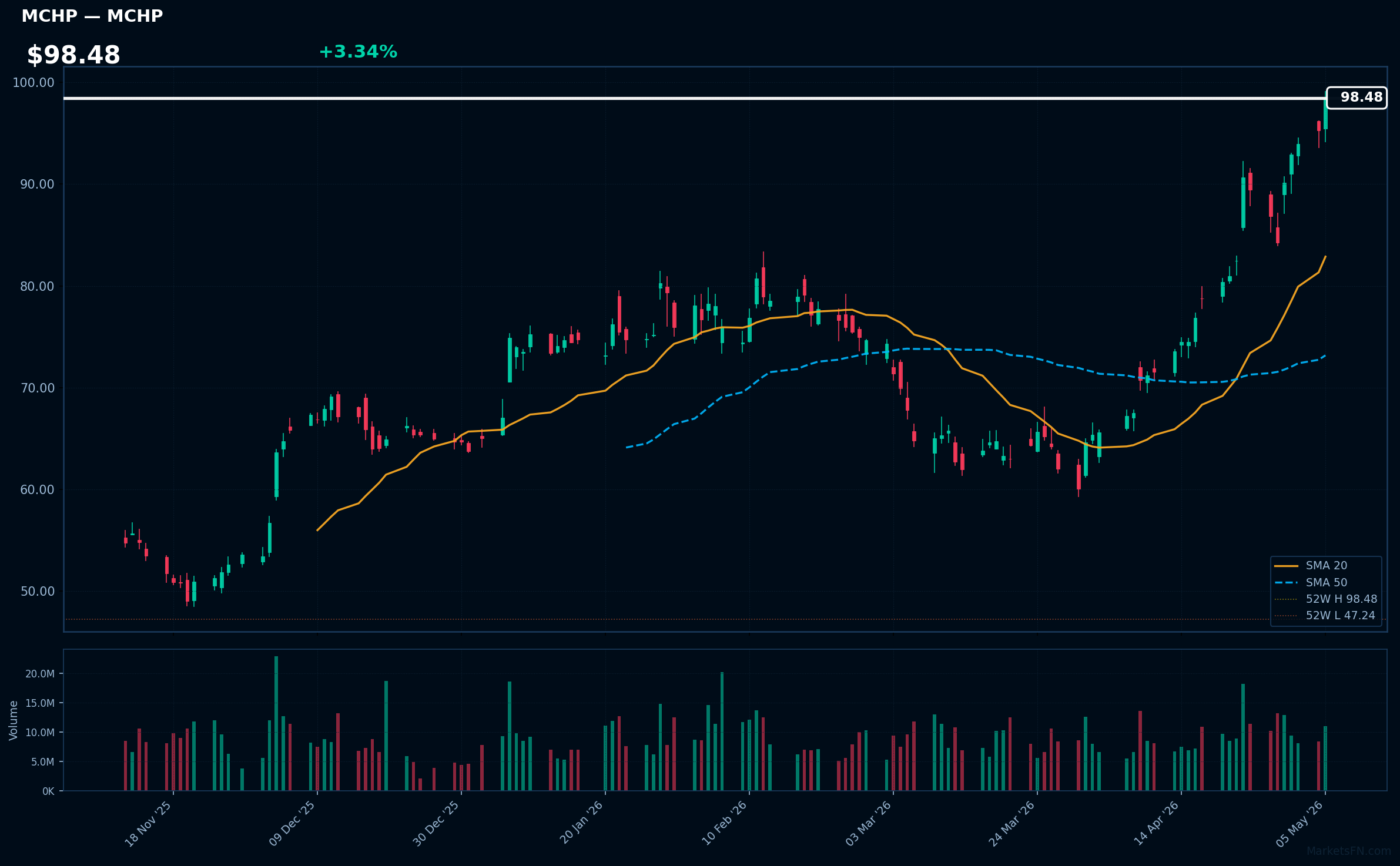Screen dimensions: 1400x866
Task: Click the 70.00 price axis label
Action: (x=37, y=388)
